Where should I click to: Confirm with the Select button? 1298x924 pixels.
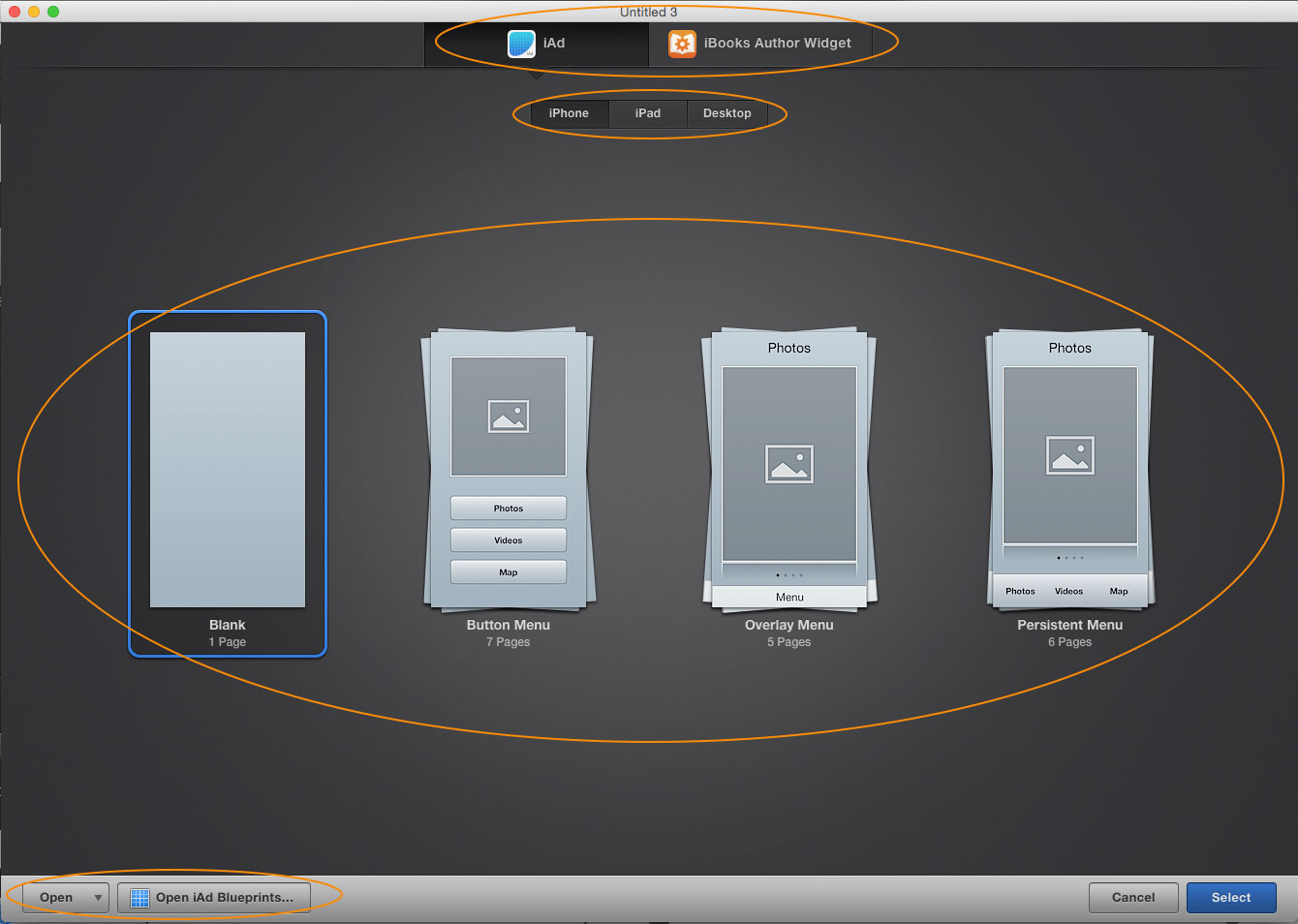(1231, 898)
